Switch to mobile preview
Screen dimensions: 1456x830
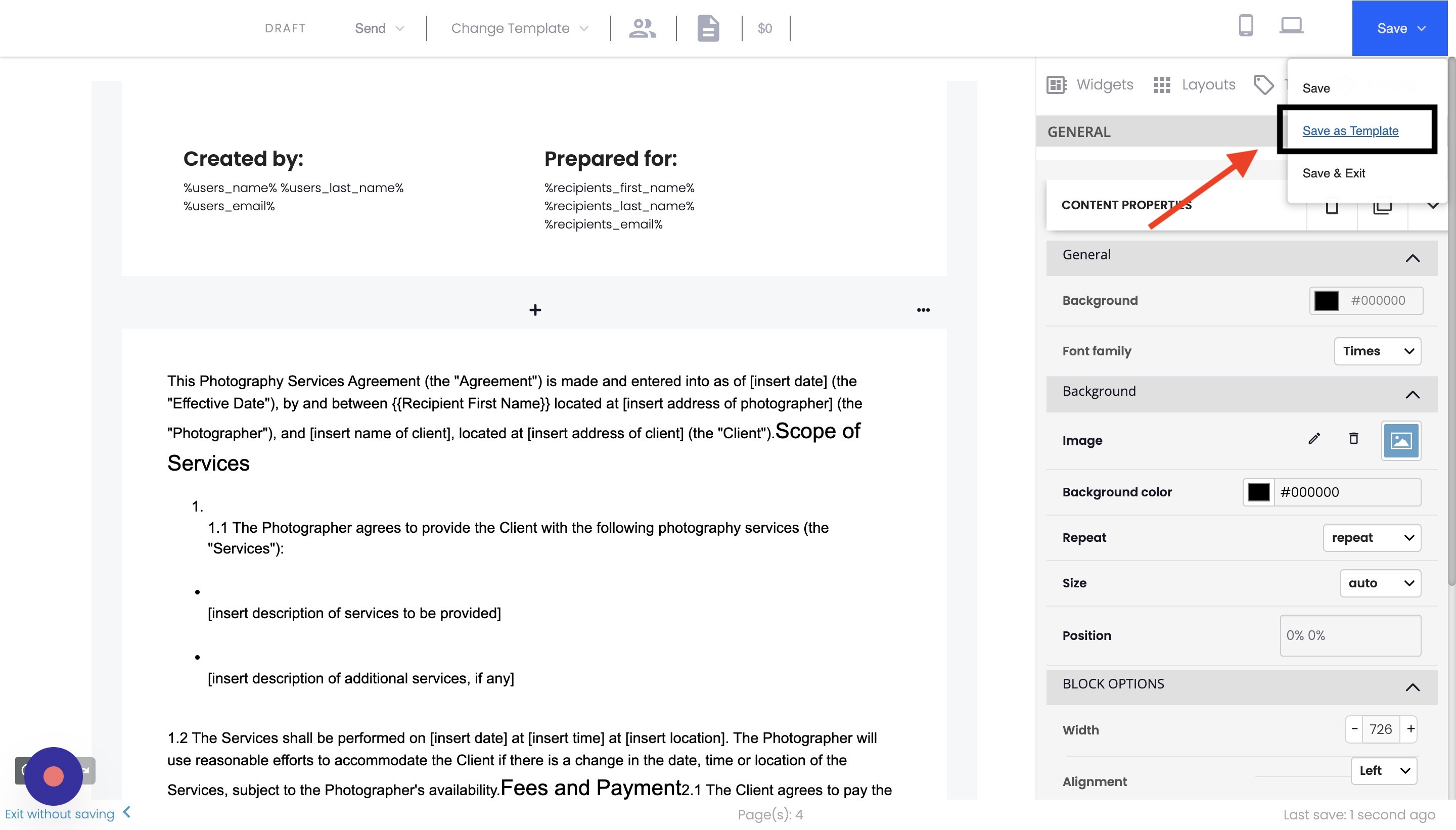point(1246,26)
